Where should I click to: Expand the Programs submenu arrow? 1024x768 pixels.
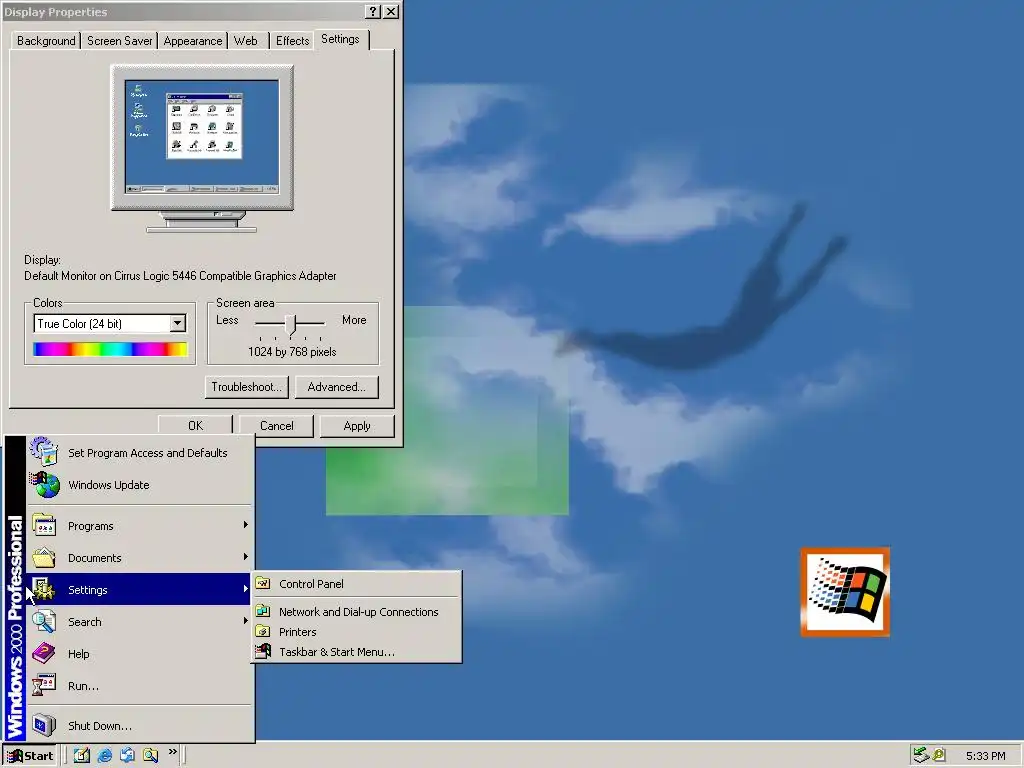tap(246, 525)
